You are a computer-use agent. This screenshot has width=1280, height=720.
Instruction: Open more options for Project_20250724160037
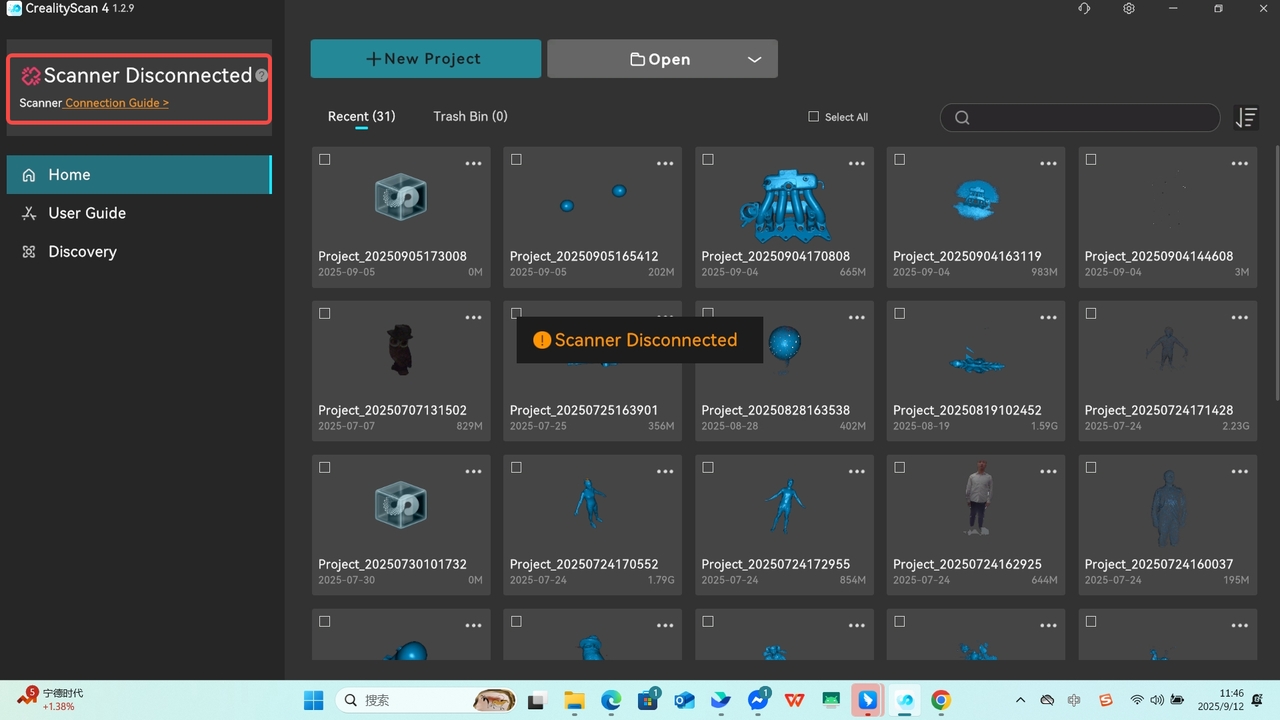1239,471
